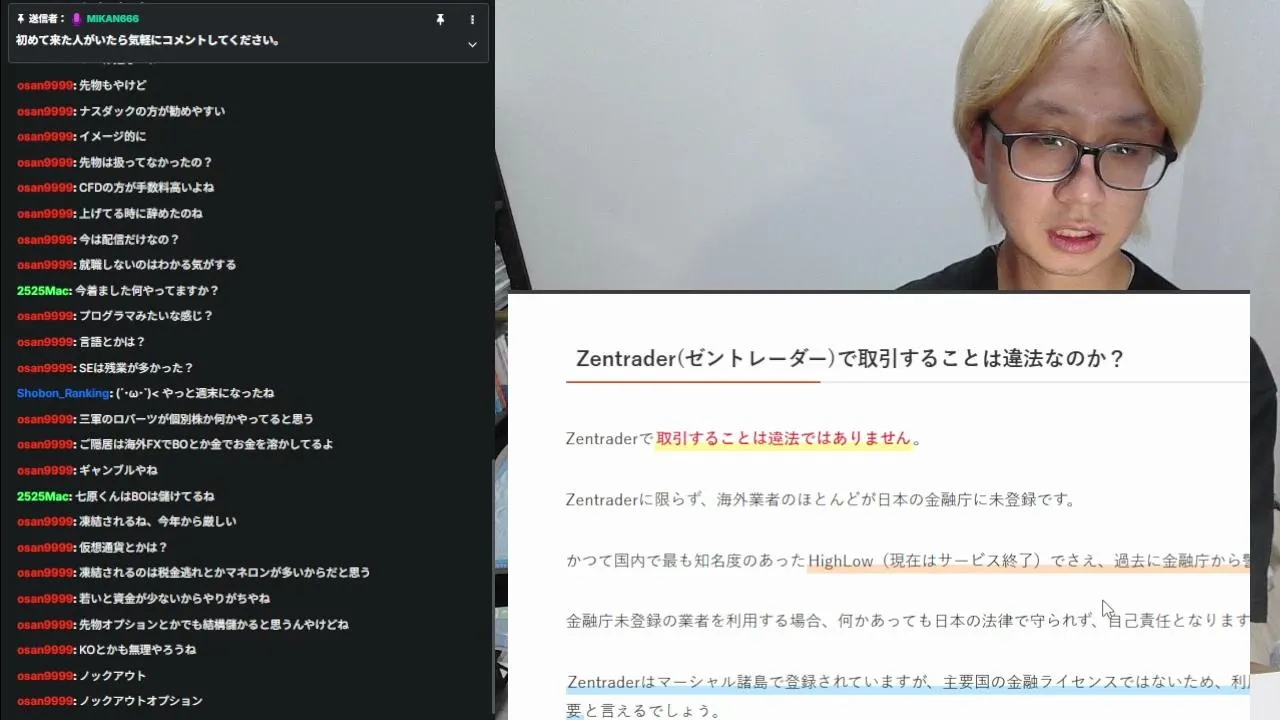The width and height of the screenshot is (1280, 720).
Task: Click the Zentrader heading on the webpage
Action: (851, 358)
